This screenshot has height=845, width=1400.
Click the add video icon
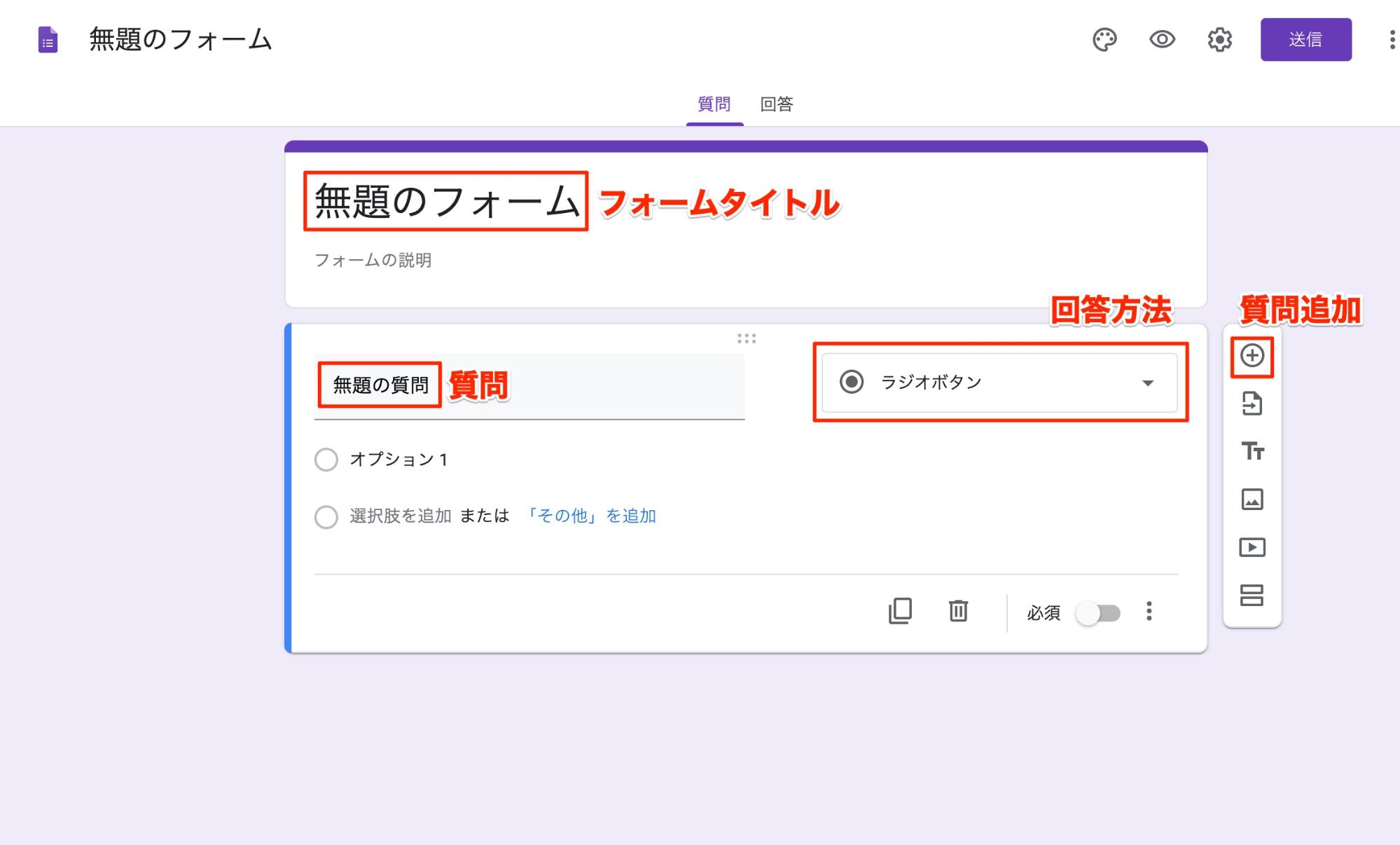point(1252,547)
